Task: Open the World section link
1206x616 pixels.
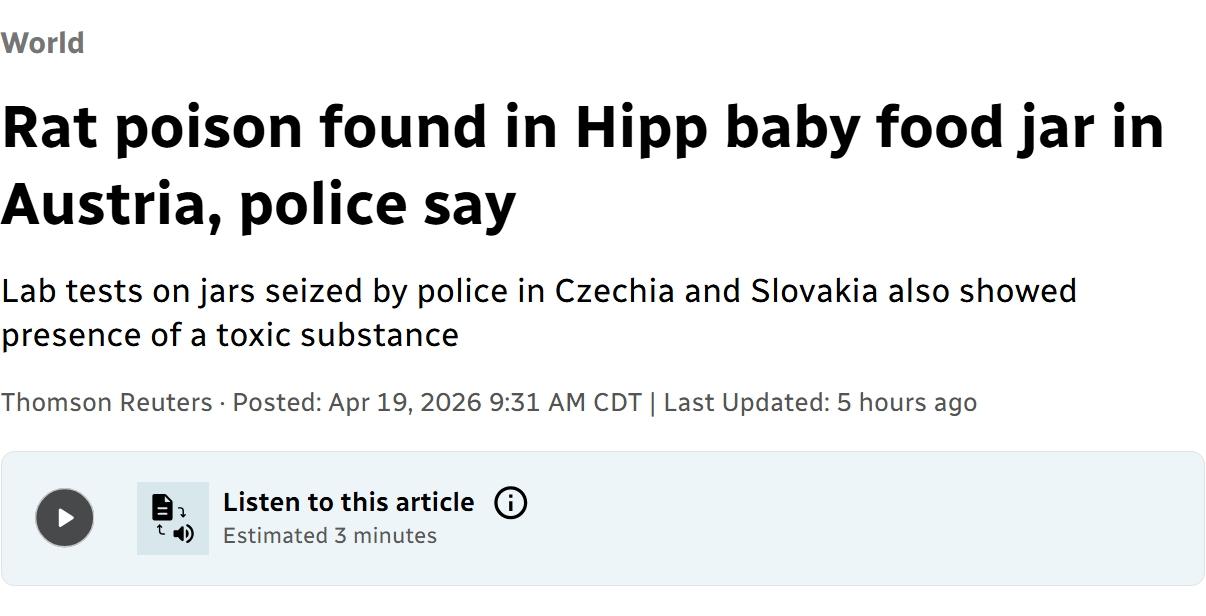Action: (x=42, y=43)
